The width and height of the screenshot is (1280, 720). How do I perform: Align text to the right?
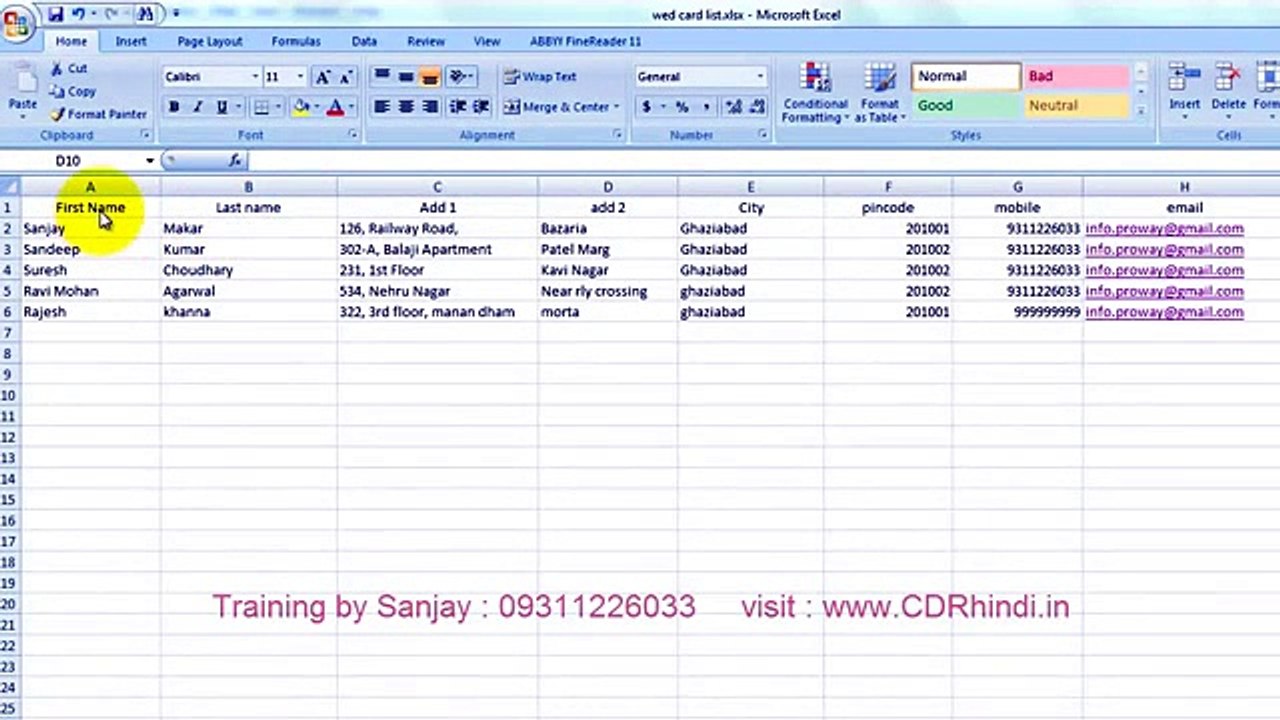click(x=429, y=107)
